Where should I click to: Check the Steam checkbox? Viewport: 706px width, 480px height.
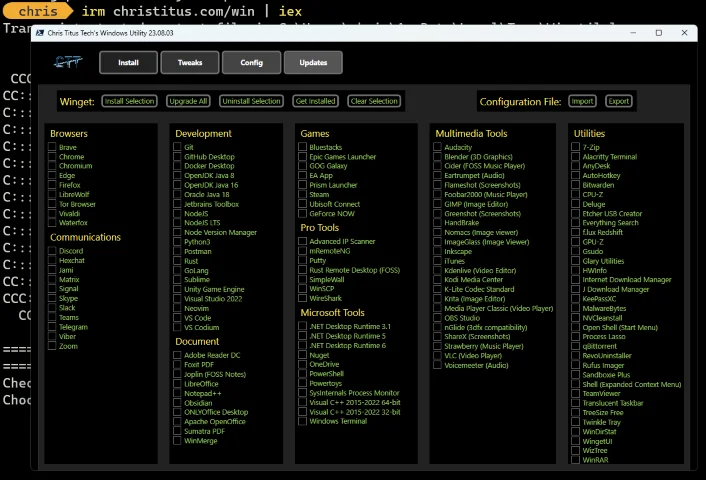coord(303,194)
